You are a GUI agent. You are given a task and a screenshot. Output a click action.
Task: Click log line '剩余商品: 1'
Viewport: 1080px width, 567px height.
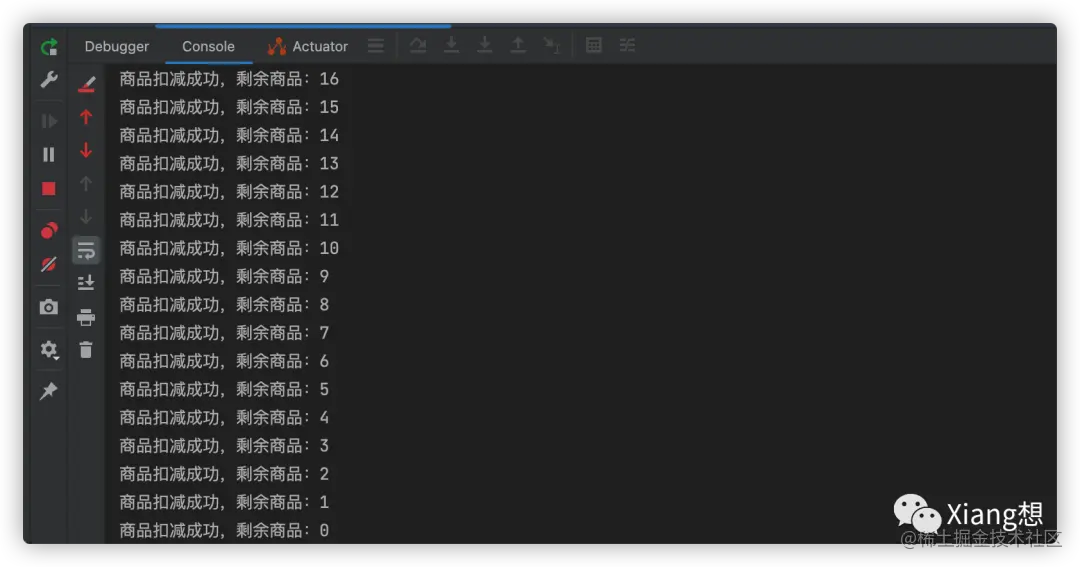[x=225, y=503]
